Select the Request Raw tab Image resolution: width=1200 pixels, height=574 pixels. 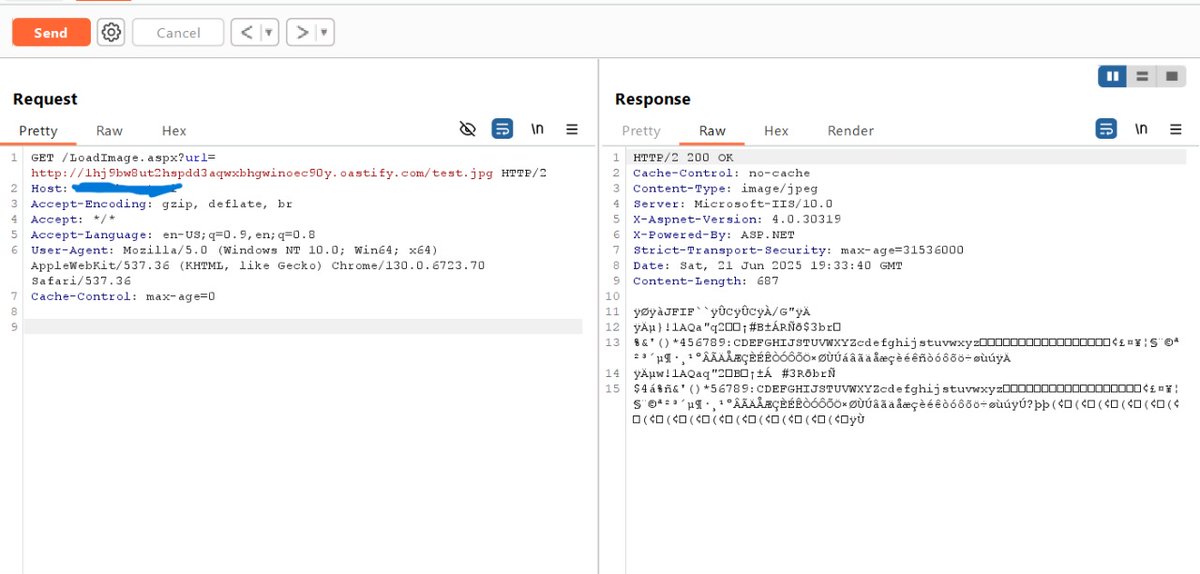pyautogui.click(x=109, y=131)
